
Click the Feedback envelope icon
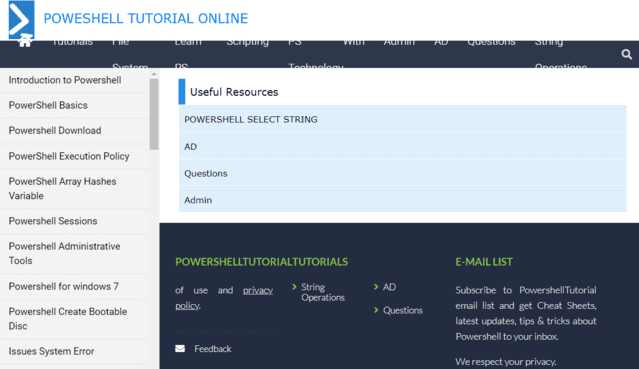tap(180, 349)
